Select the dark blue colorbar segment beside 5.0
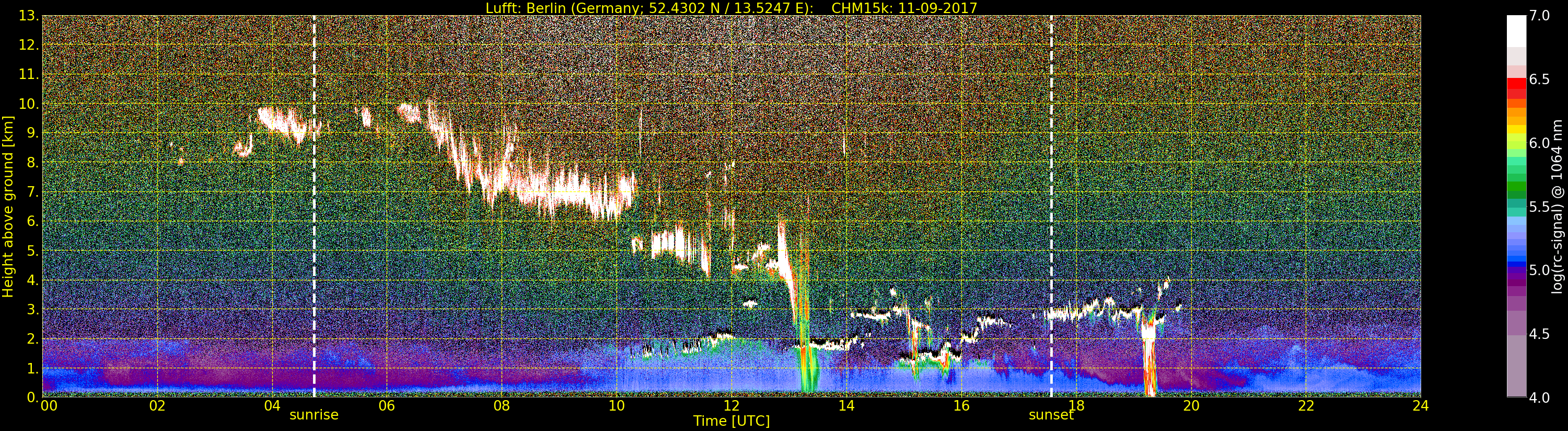 pos(1516,265)
